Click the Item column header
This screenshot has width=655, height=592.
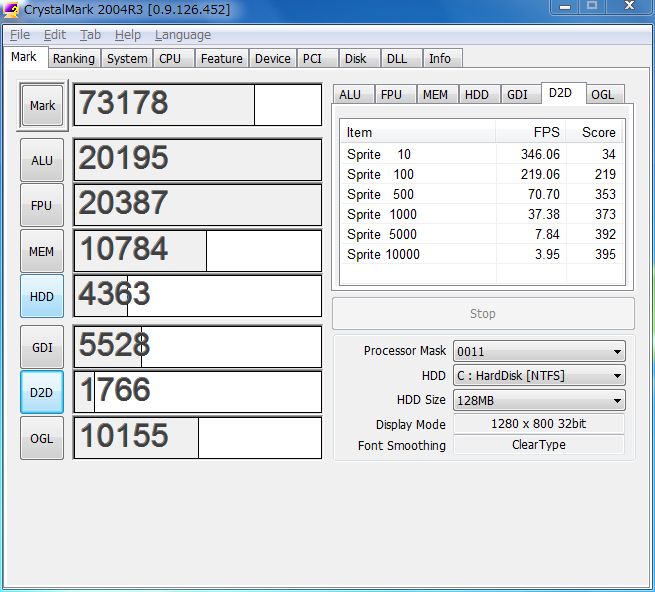pyautogui.click(x=418, y=132)
